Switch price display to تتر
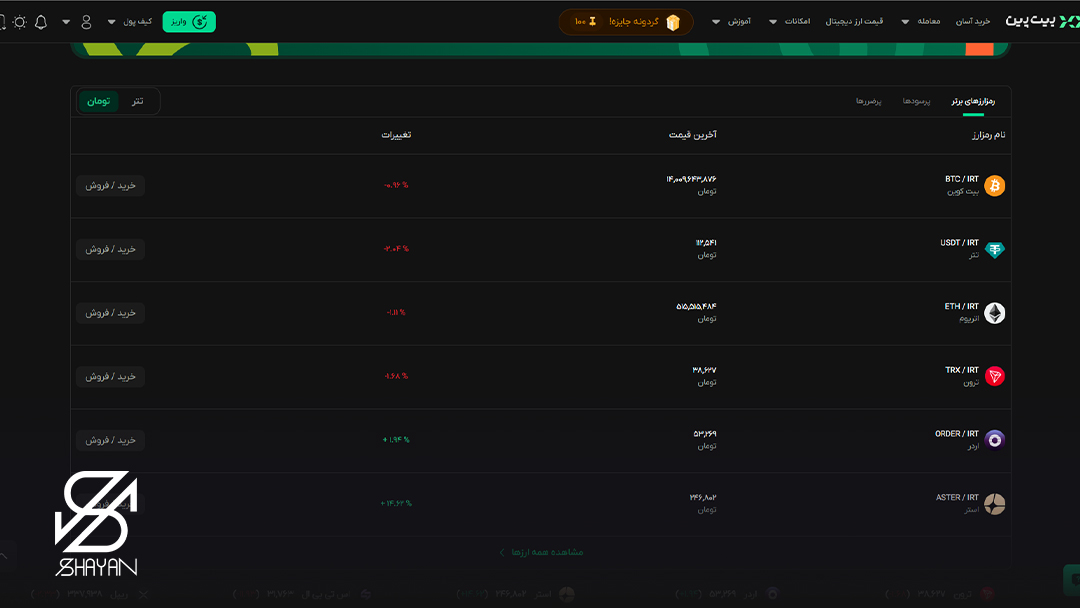 coord(136,101)
